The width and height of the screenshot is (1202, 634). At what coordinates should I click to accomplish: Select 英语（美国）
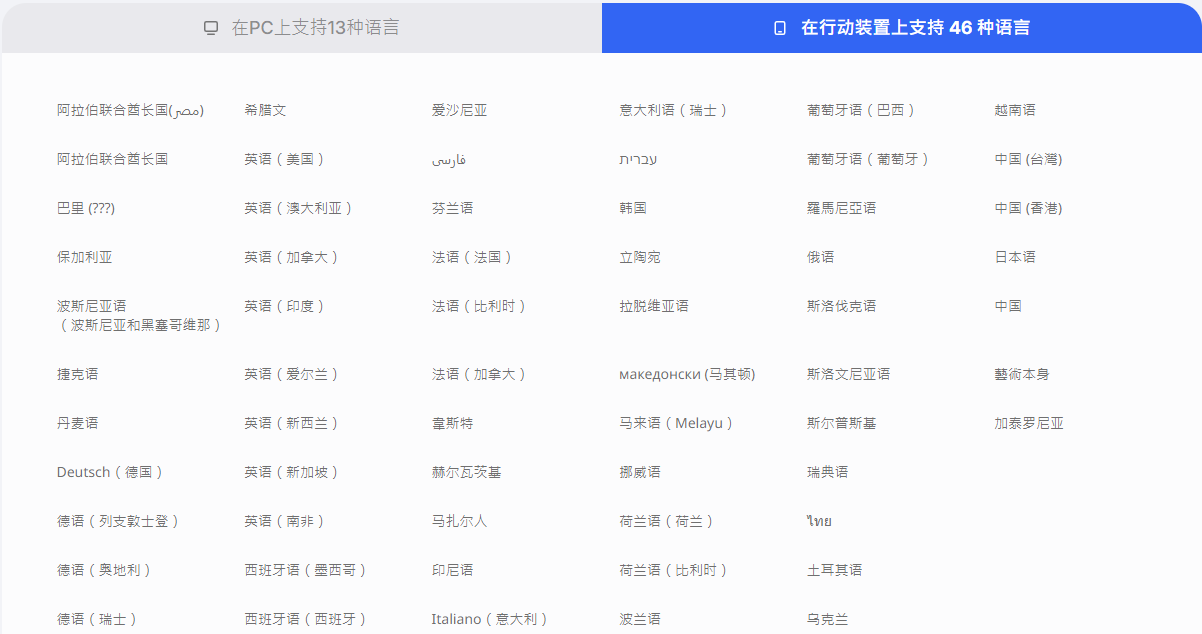pyautogui.click(x=286, y=159)
